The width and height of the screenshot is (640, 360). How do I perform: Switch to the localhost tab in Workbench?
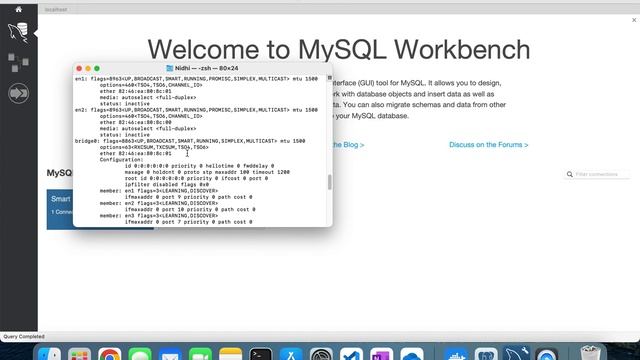click(56, 9)
